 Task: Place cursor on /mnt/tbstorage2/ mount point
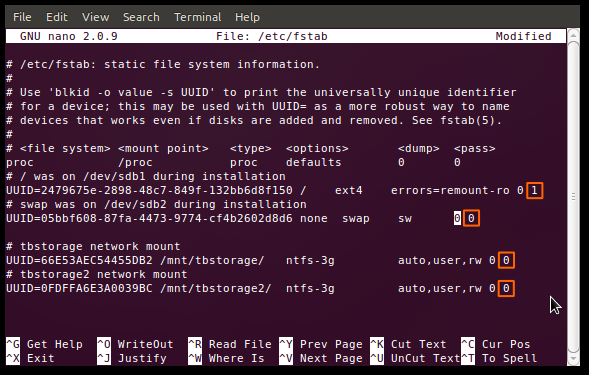pyautogui.click(x=216, y=289)
